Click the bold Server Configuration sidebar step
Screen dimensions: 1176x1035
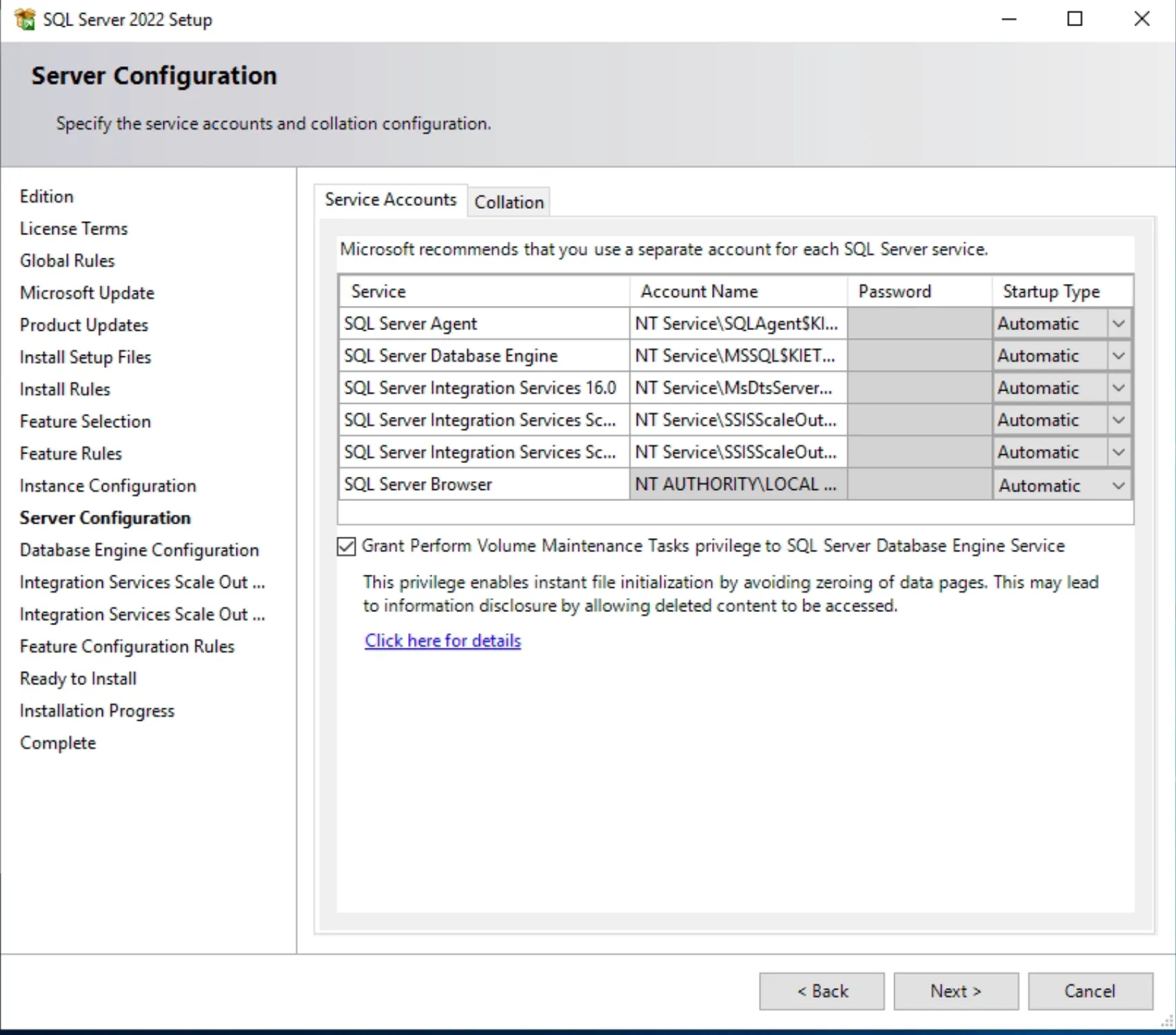coord(105,518)
